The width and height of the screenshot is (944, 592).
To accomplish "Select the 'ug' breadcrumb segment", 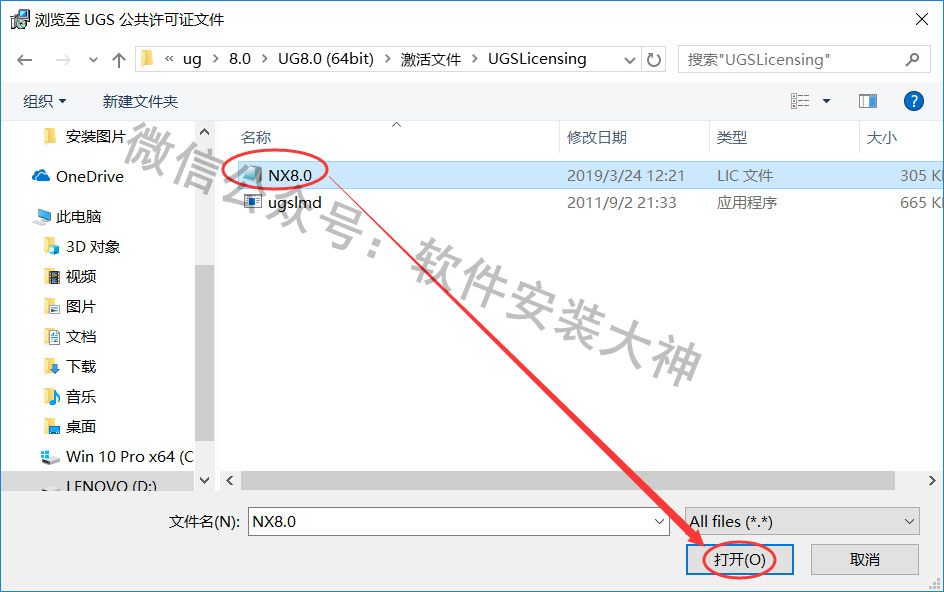I will [192, 59].
